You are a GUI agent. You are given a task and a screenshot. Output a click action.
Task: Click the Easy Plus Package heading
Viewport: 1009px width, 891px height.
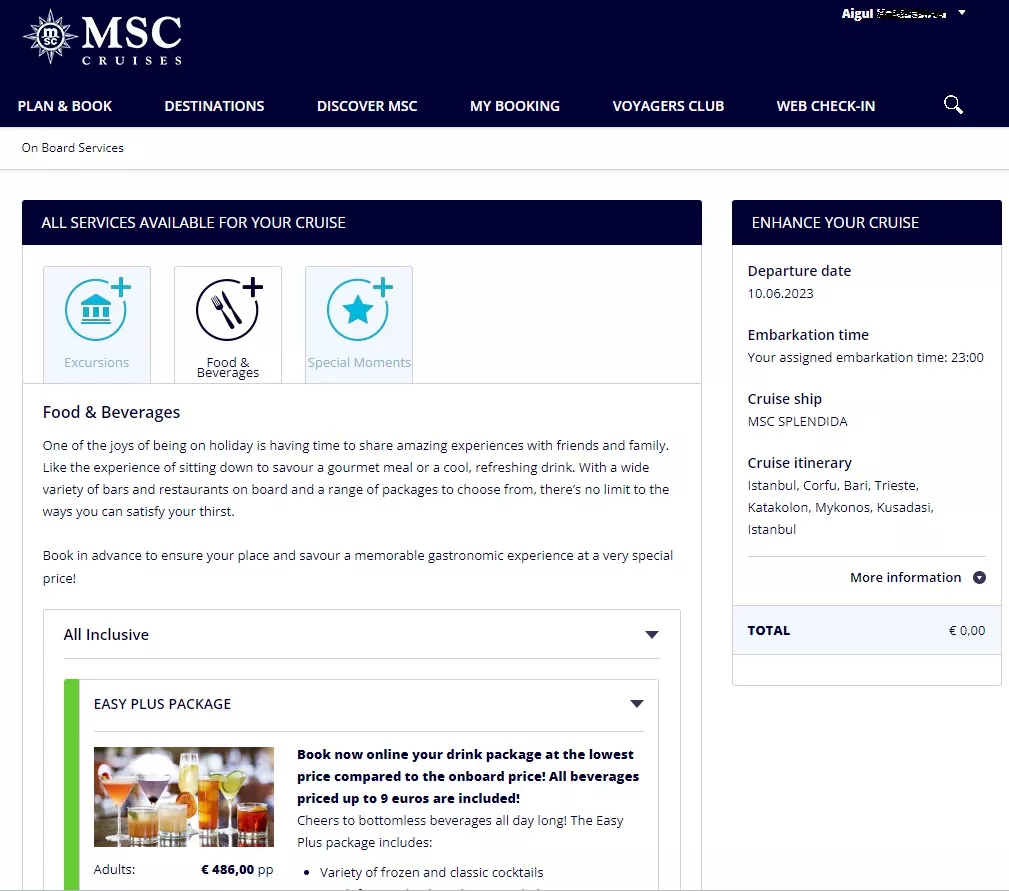pos(162,704)
